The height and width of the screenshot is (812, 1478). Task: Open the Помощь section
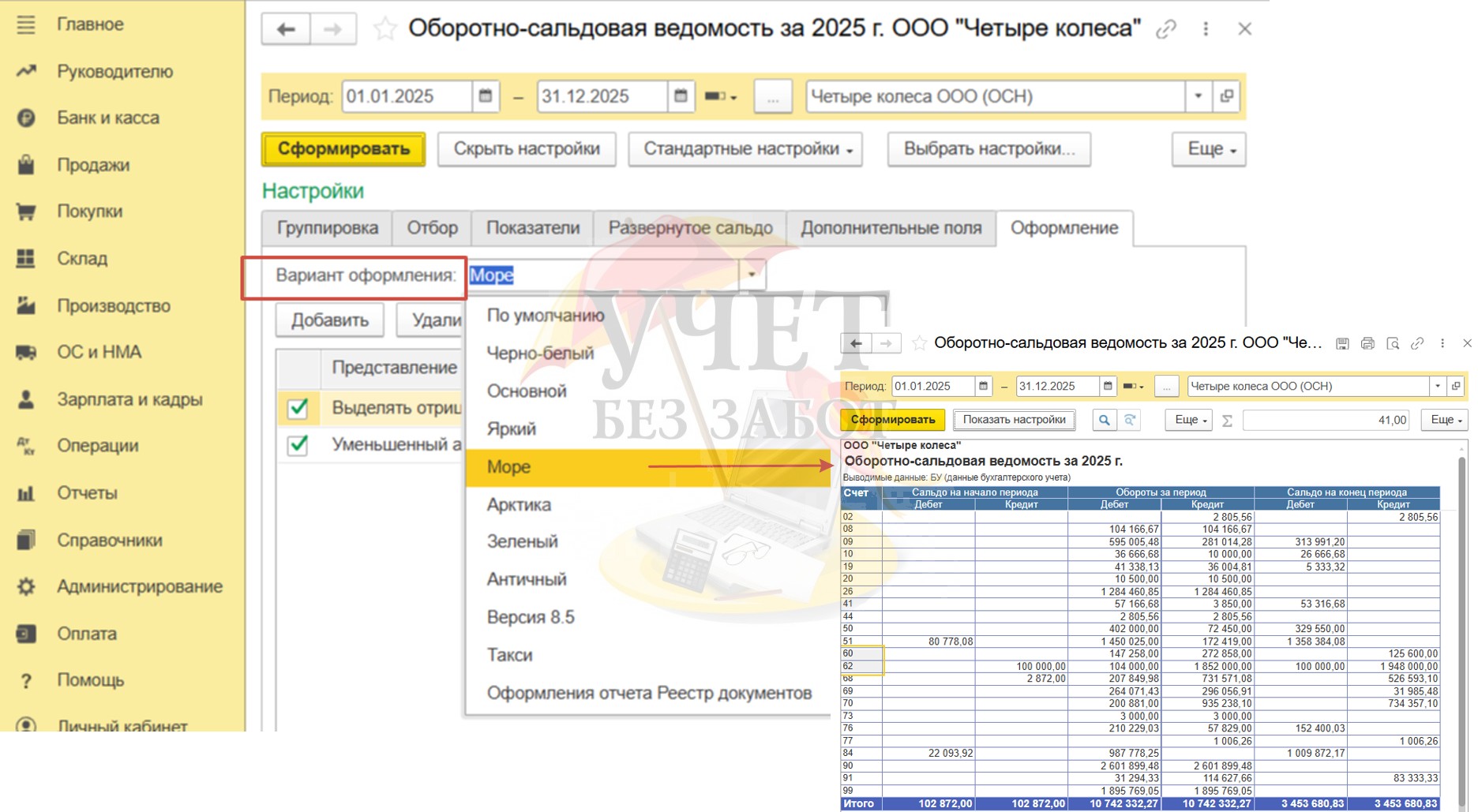coord(90,679)
